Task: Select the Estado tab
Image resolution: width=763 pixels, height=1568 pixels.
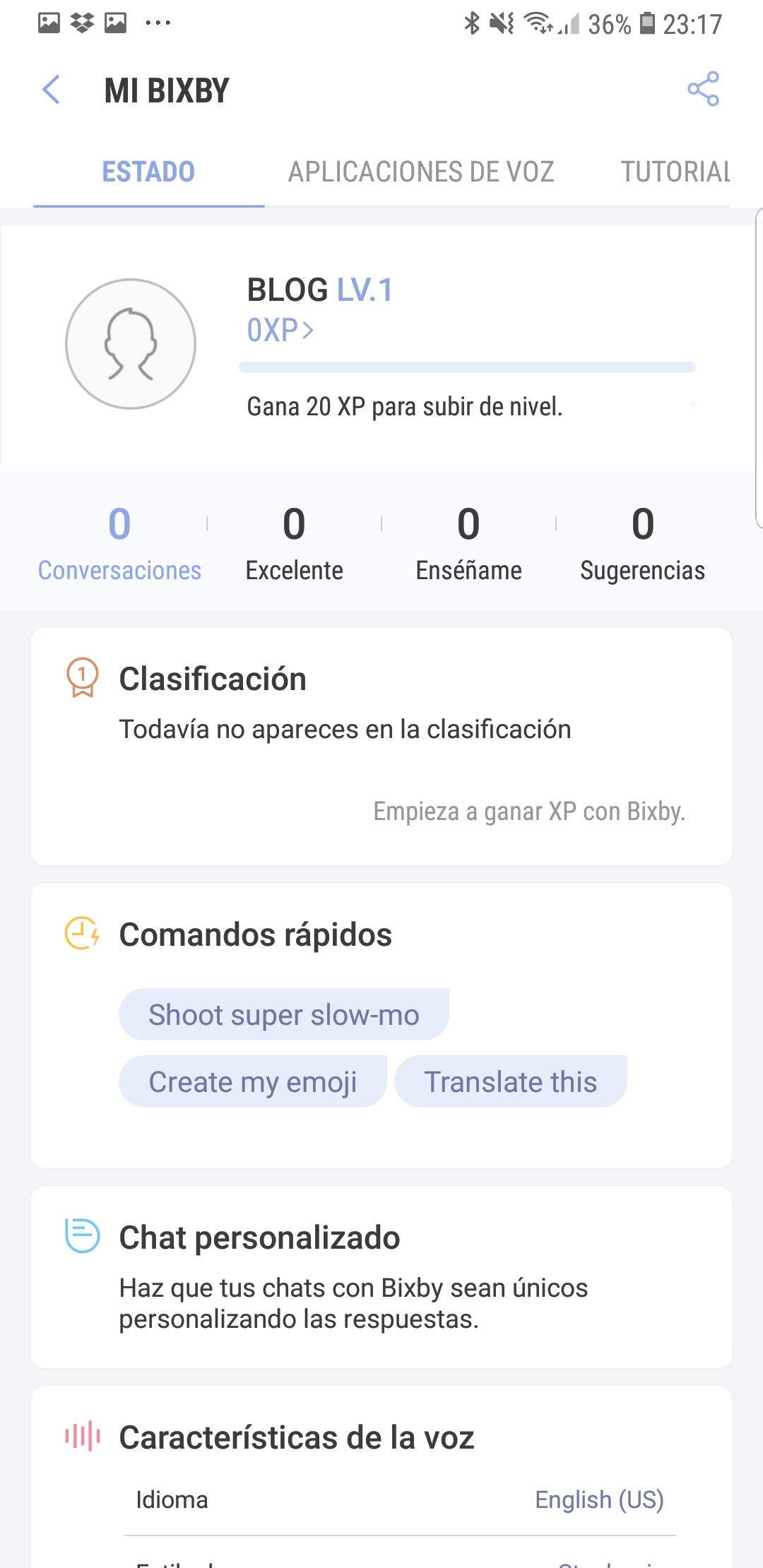Action: pyautogui.click(x=148, y=172)
